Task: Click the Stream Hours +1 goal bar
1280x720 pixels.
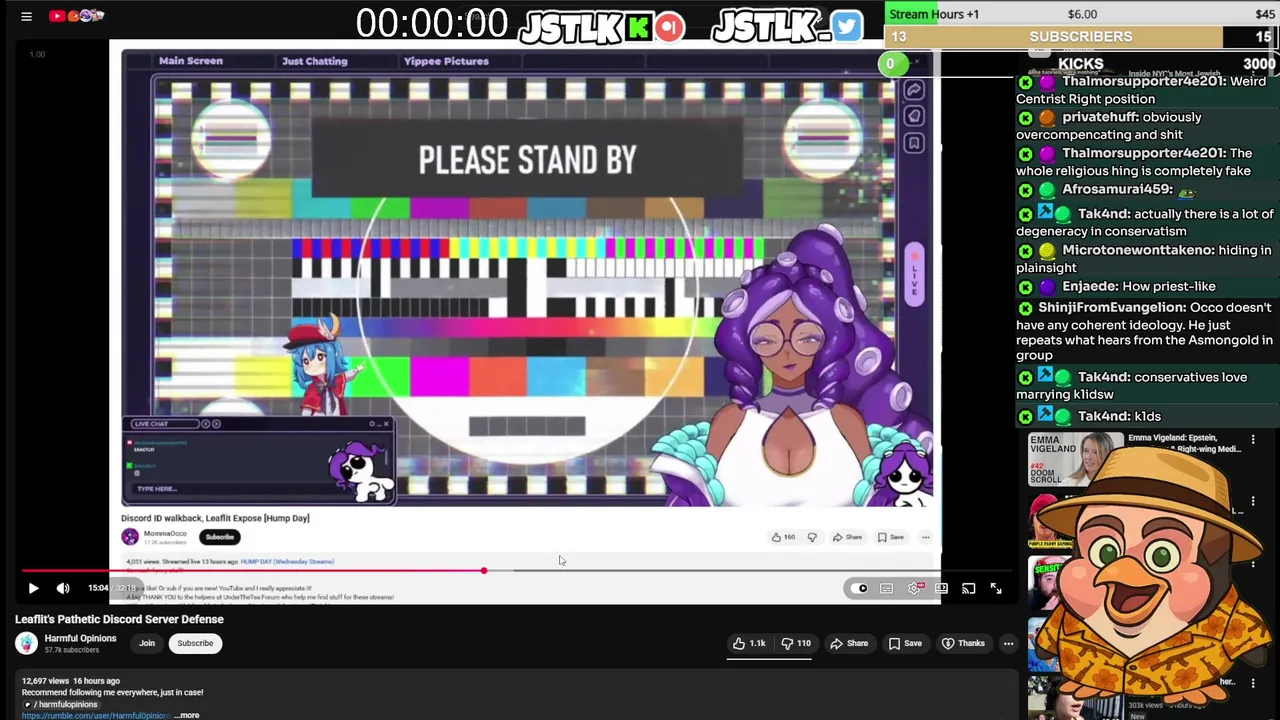Action: coord(1080,14)
